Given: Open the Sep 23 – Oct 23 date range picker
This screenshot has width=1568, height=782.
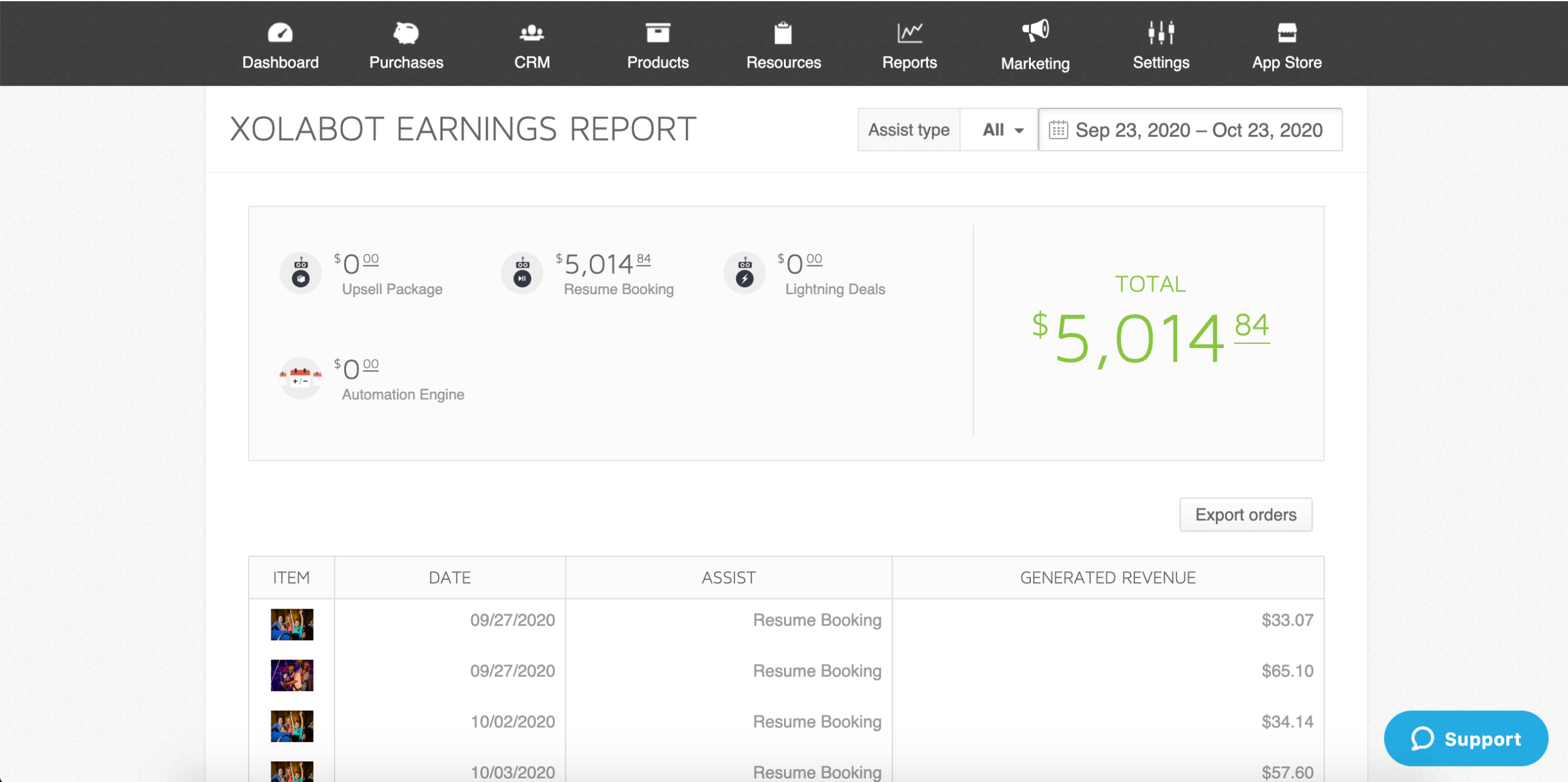Looking at the screenshot, I should coord(1190,130).
